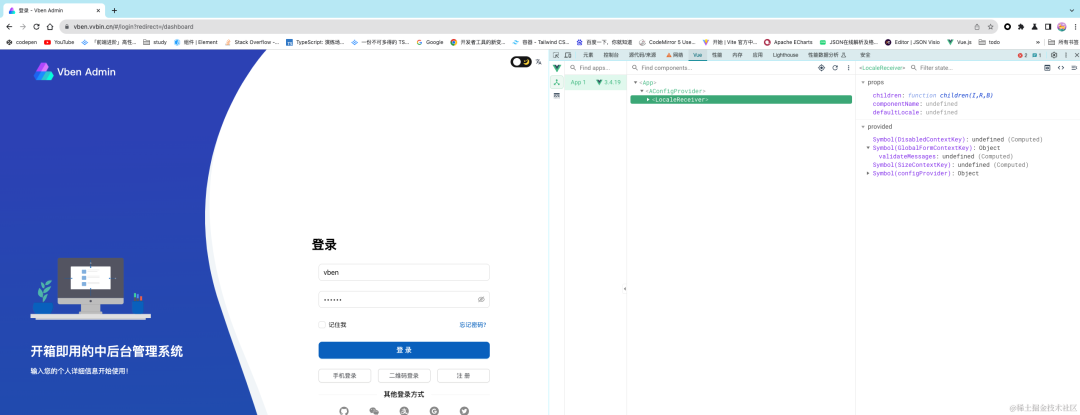Expand Symbol(configProvider) object
Screen dimensions: 1080x415
(x=868, y=173)
